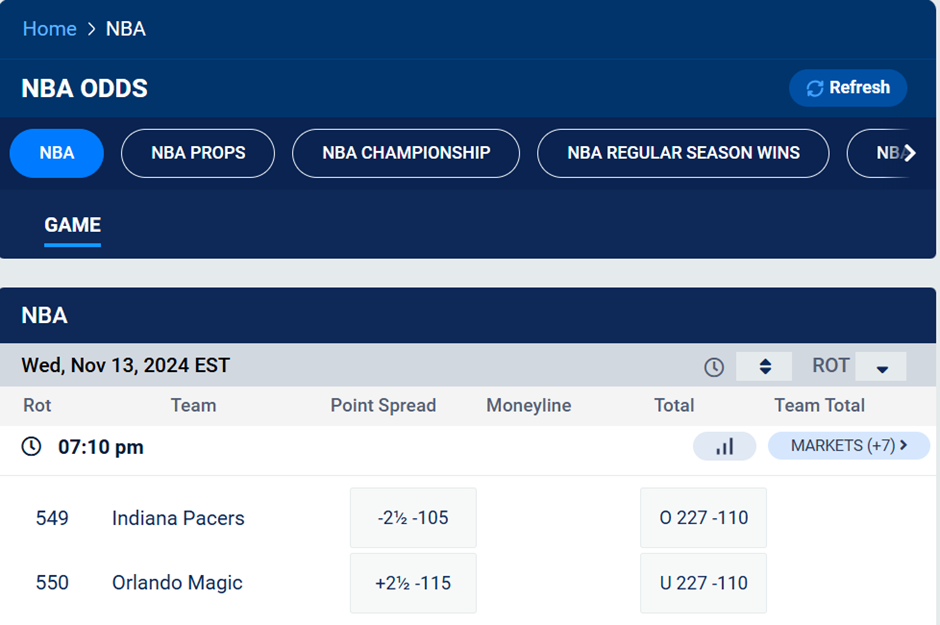Viewport: 940px width, 625px height.
Task: Click the refresh circular arrows icon
Action: tap(815, 87)
